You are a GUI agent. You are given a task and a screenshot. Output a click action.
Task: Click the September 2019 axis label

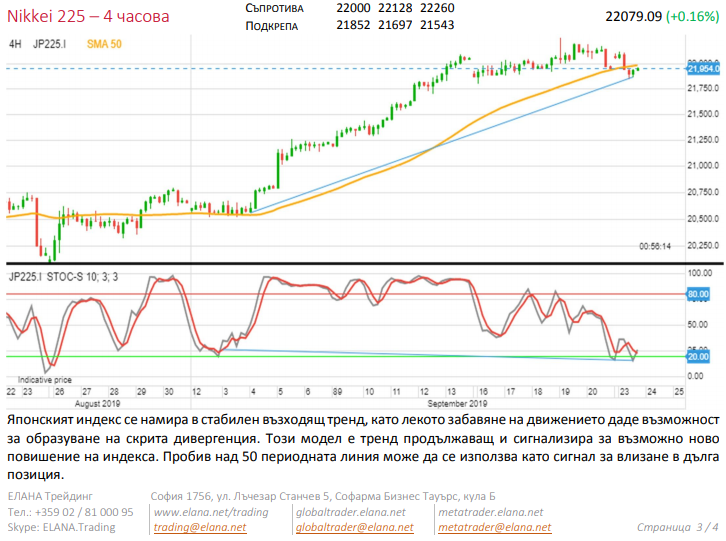tap(457, 403)
